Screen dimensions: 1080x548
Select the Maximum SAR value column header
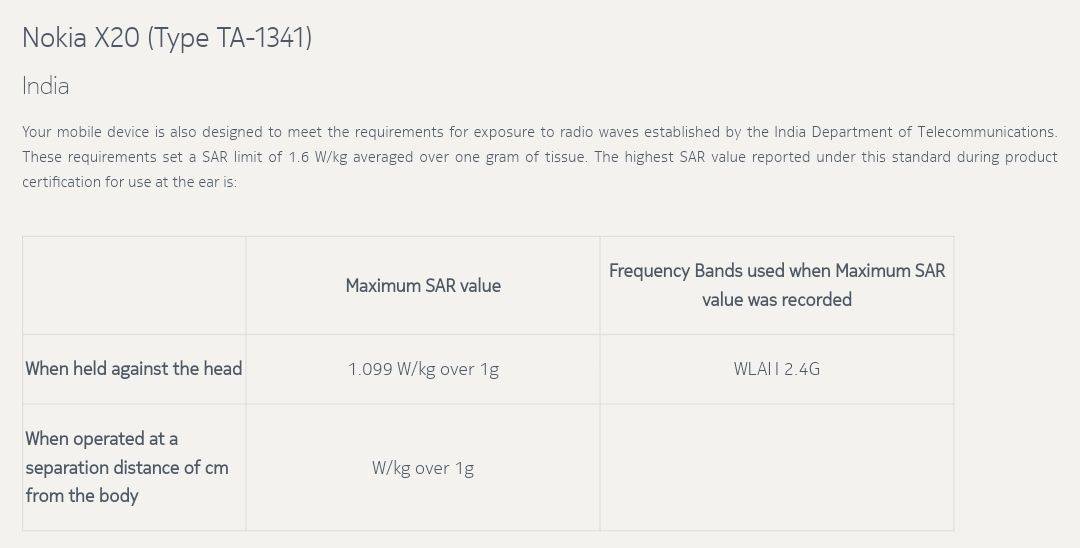tap(423, 286)
